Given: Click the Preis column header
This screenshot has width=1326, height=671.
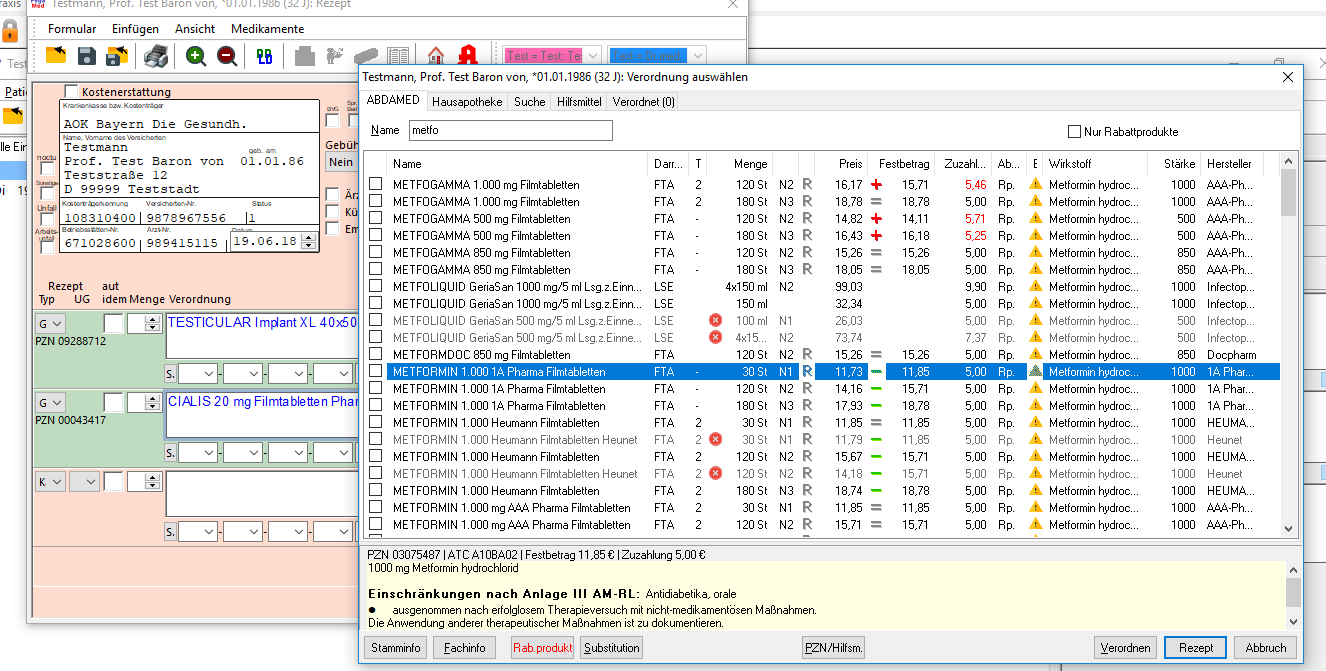Looking at the screenshot, I should (840, 164).
